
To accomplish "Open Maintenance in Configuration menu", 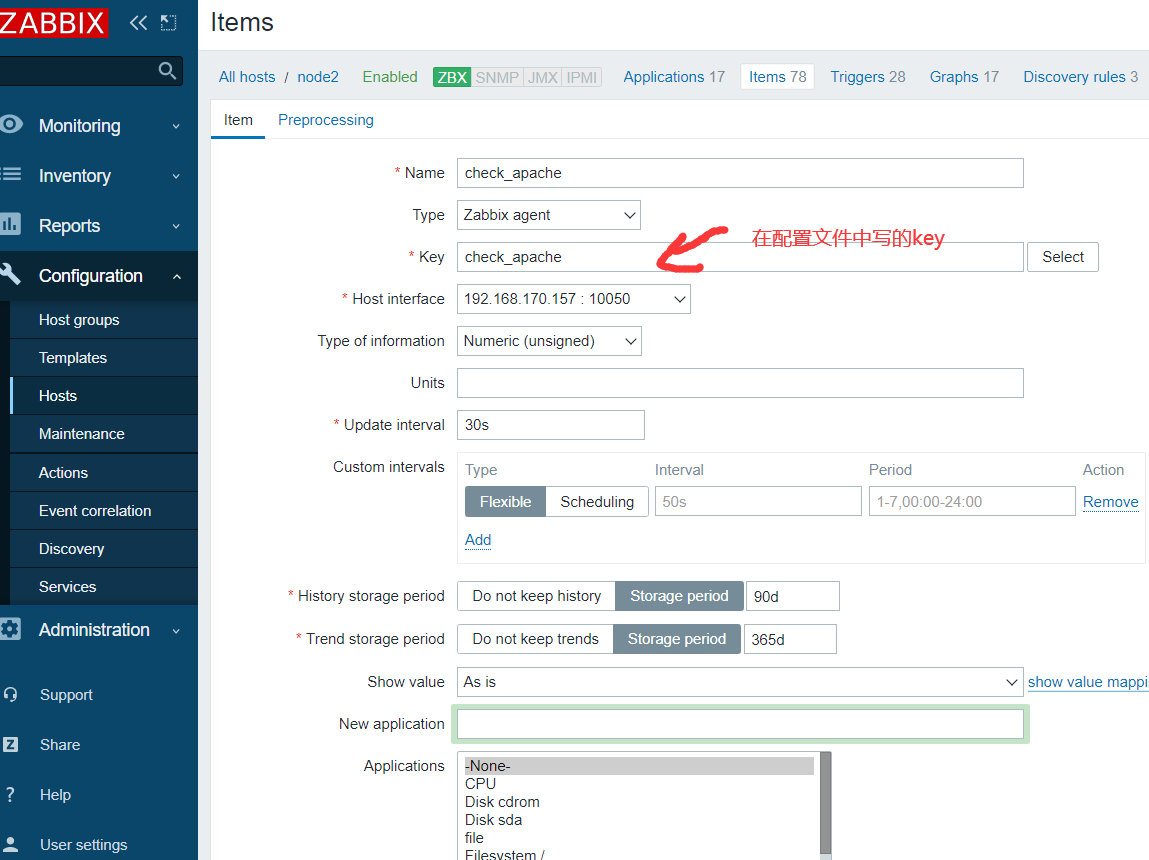I will pos(104,434).
